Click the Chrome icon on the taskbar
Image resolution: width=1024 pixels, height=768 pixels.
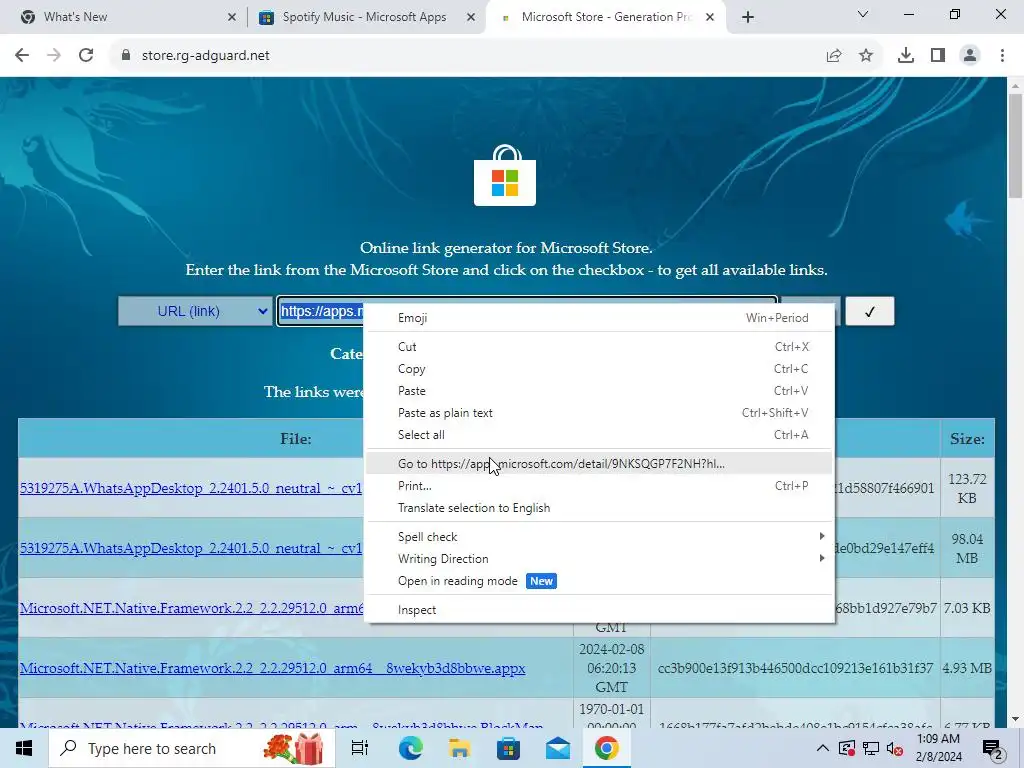point(607,748)
